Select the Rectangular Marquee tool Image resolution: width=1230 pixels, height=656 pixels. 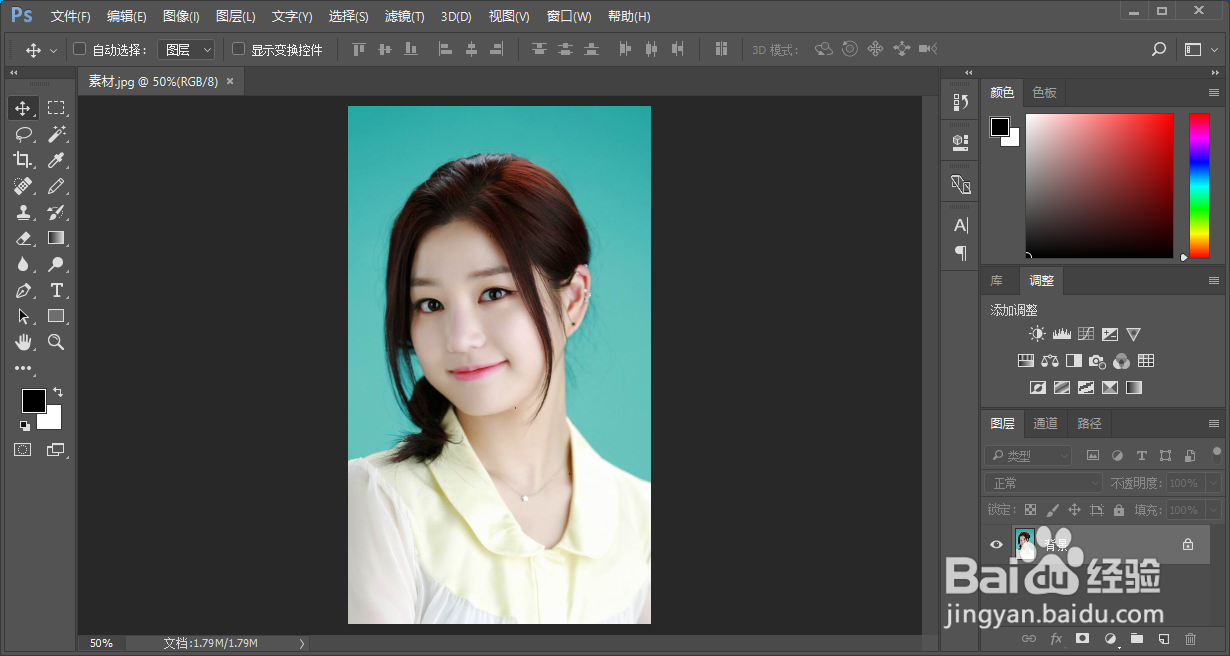(x=57, y=108)
